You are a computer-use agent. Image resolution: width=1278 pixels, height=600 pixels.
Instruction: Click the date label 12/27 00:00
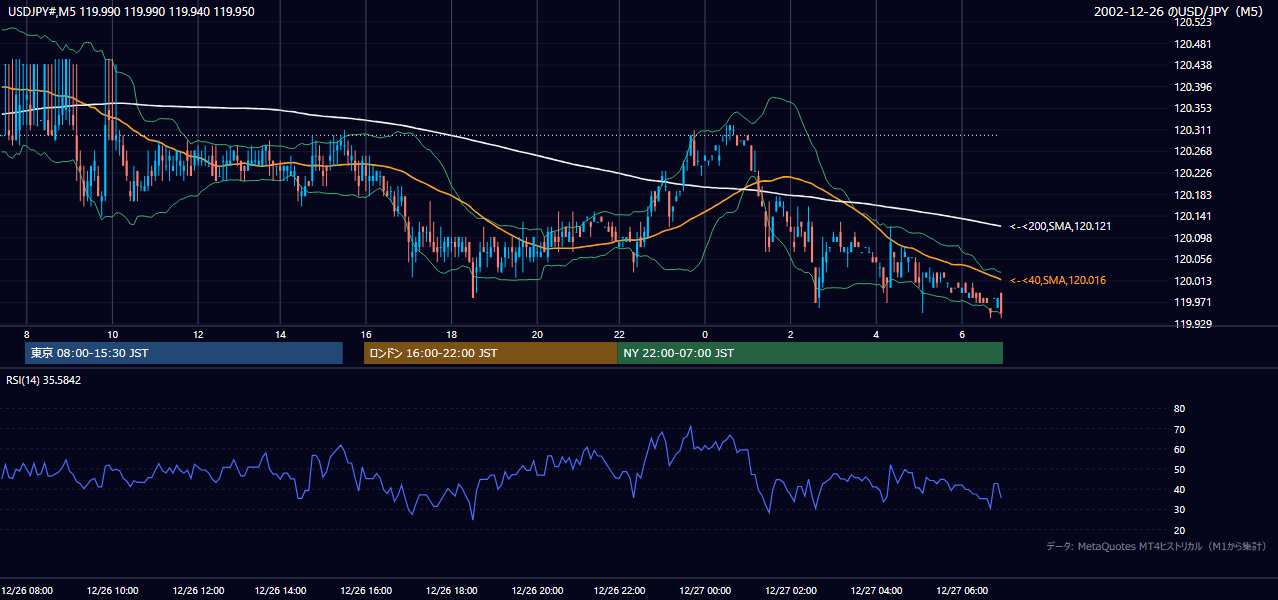706,590
